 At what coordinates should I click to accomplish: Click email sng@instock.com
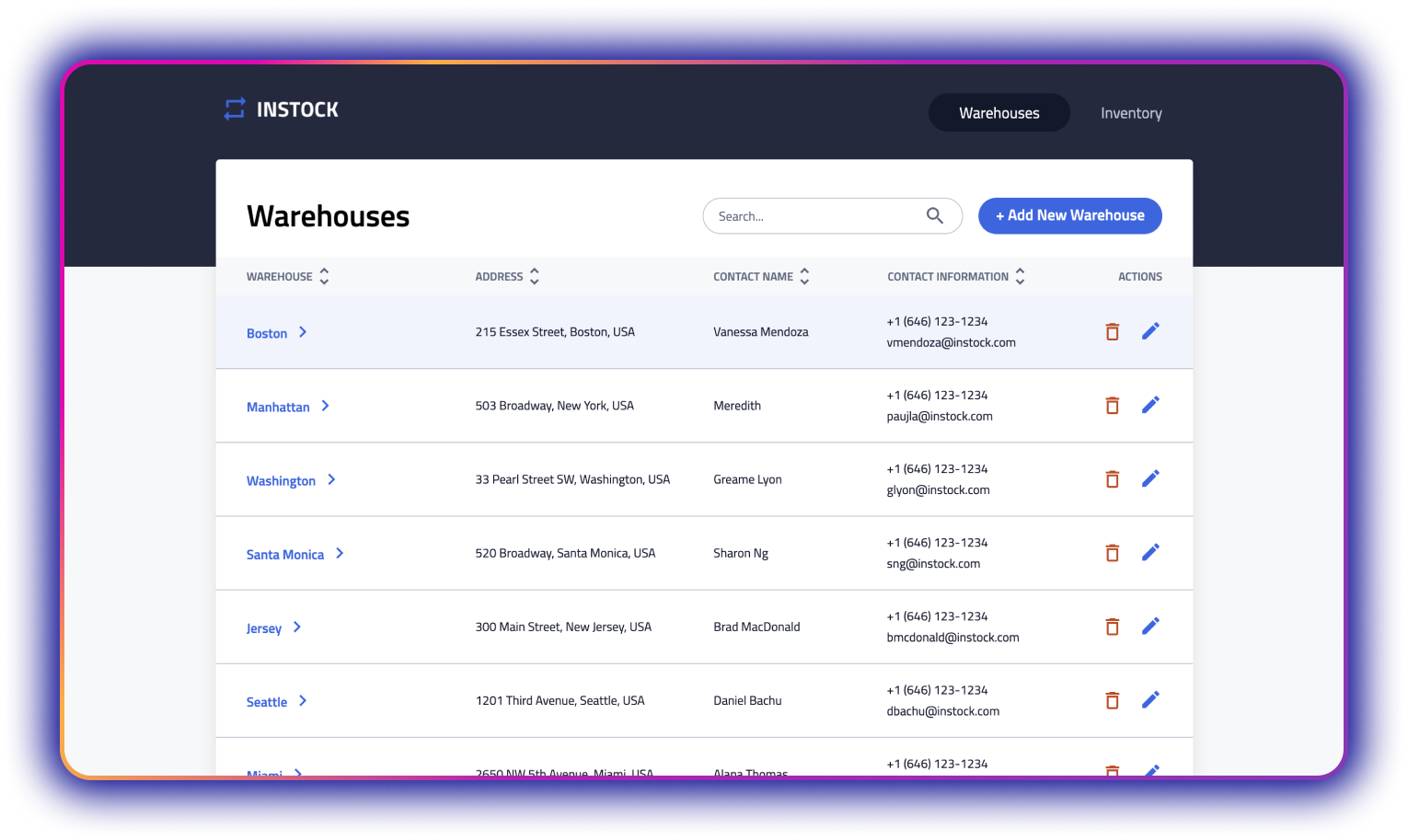coord(933,564)
